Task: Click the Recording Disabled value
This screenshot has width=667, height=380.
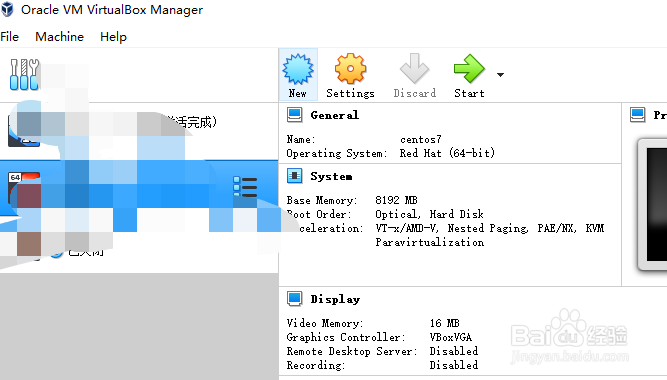Action: [x=453, y=365]
